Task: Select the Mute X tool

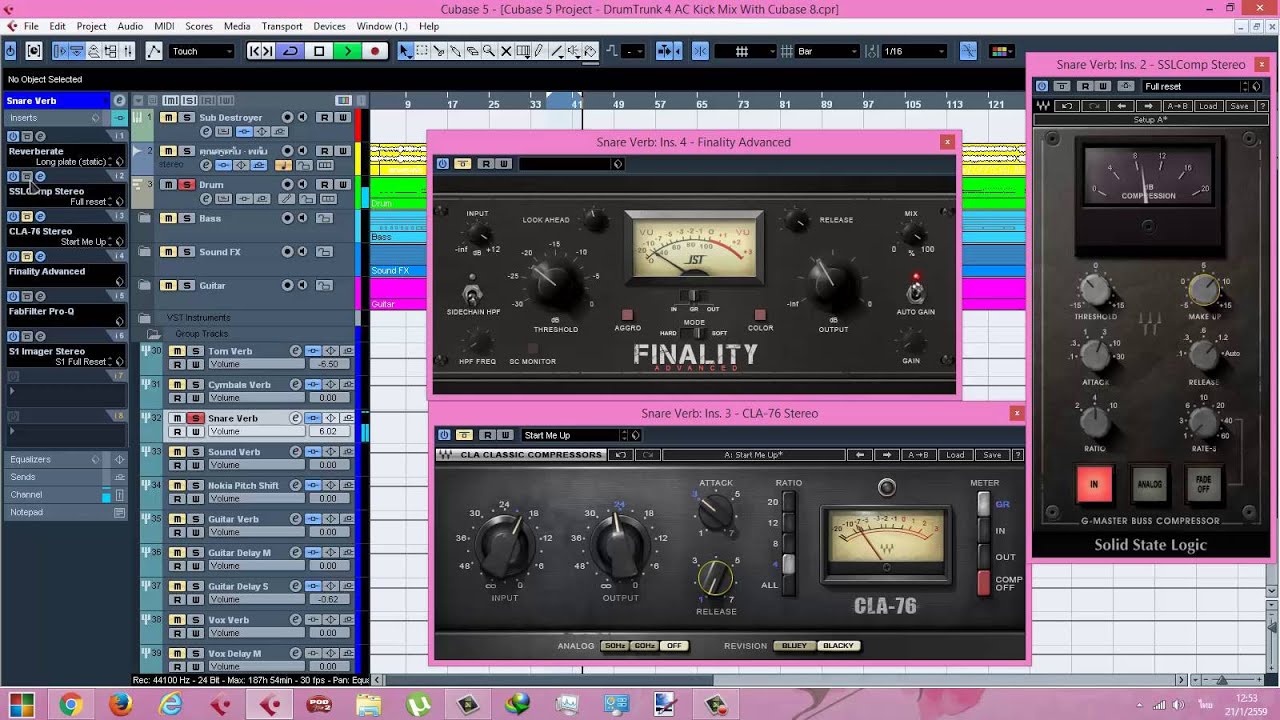Action: pyautogui.click(x=506, y=51)
